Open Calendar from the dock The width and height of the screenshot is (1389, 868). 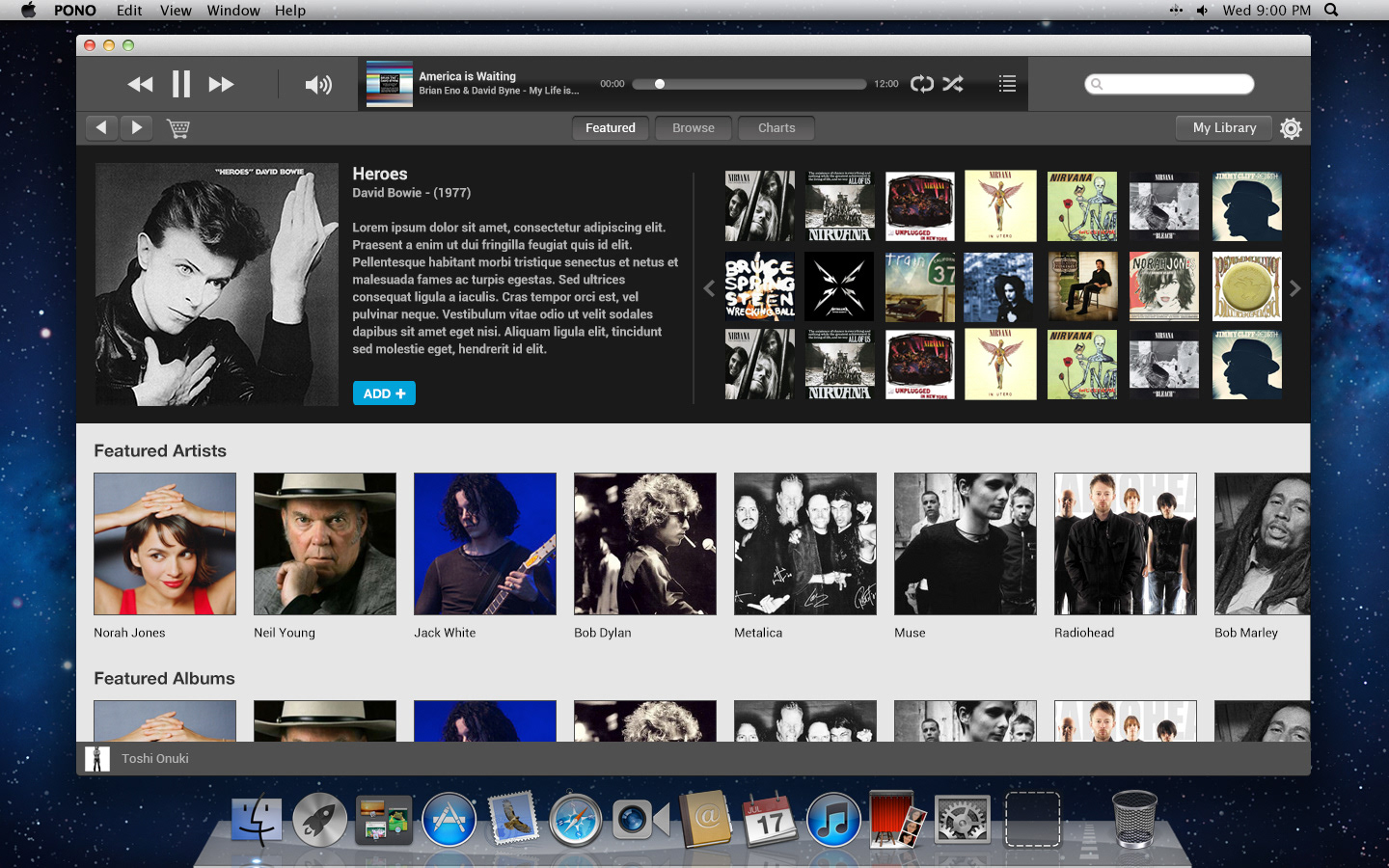click(x=769, y=821)
